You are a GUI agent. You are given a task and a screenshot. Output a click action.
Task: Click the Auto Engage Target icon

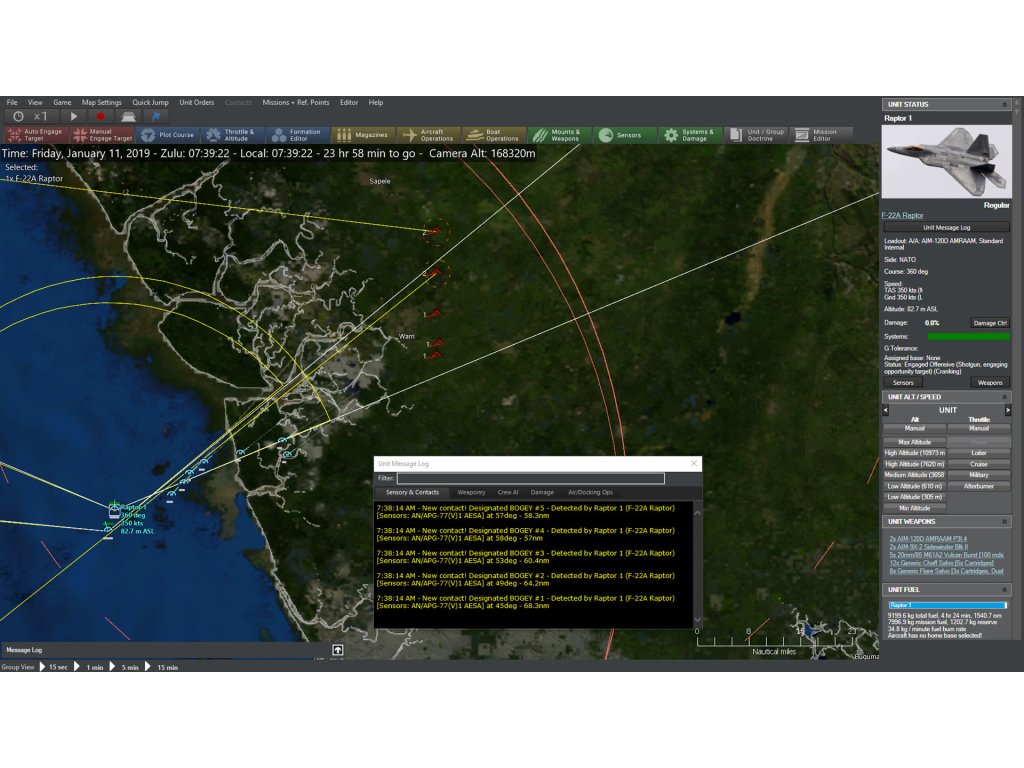pos(15,135)
